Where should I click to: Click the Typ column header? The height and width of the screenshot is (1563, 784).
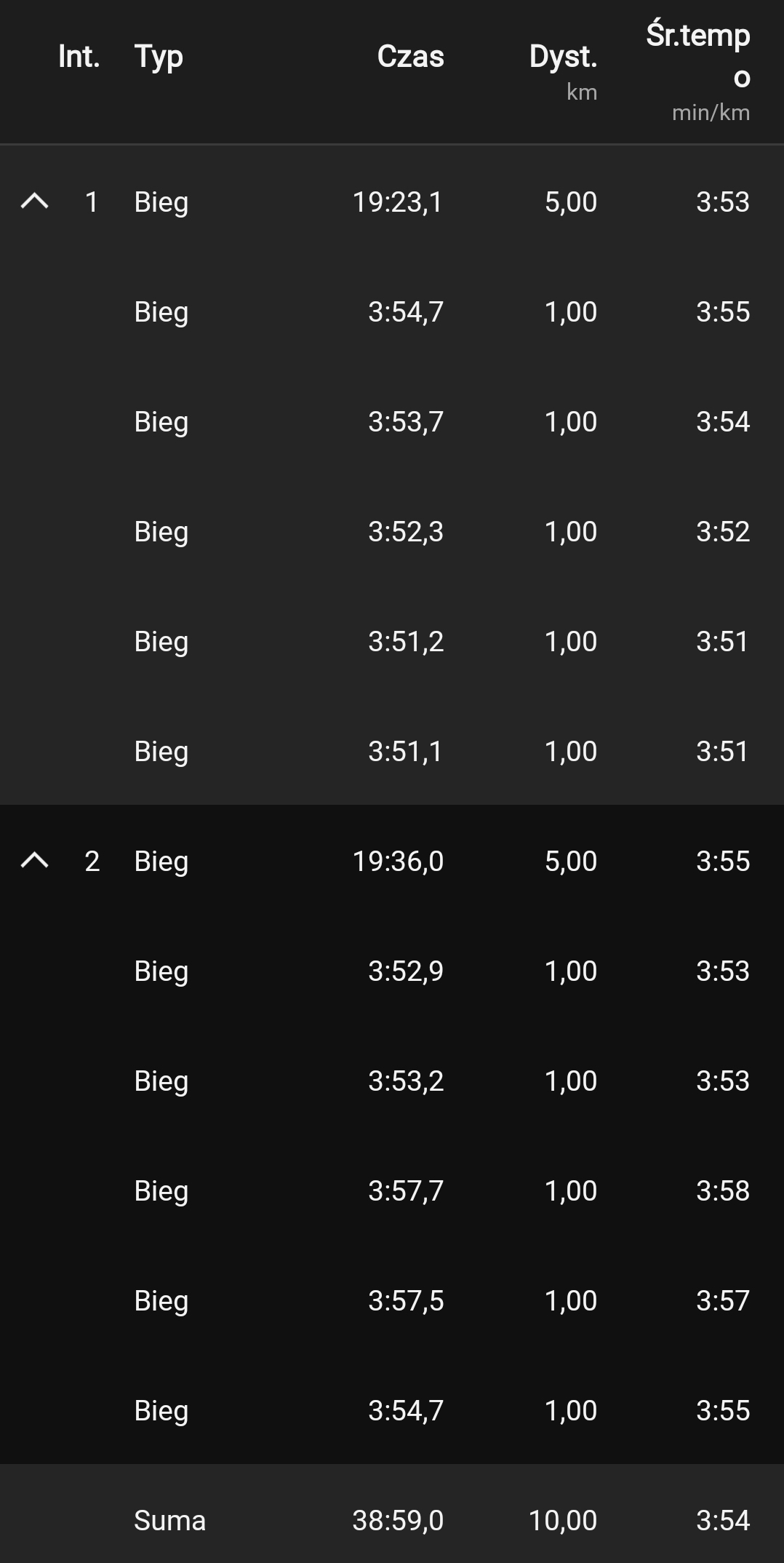click(x=159, y=57)
